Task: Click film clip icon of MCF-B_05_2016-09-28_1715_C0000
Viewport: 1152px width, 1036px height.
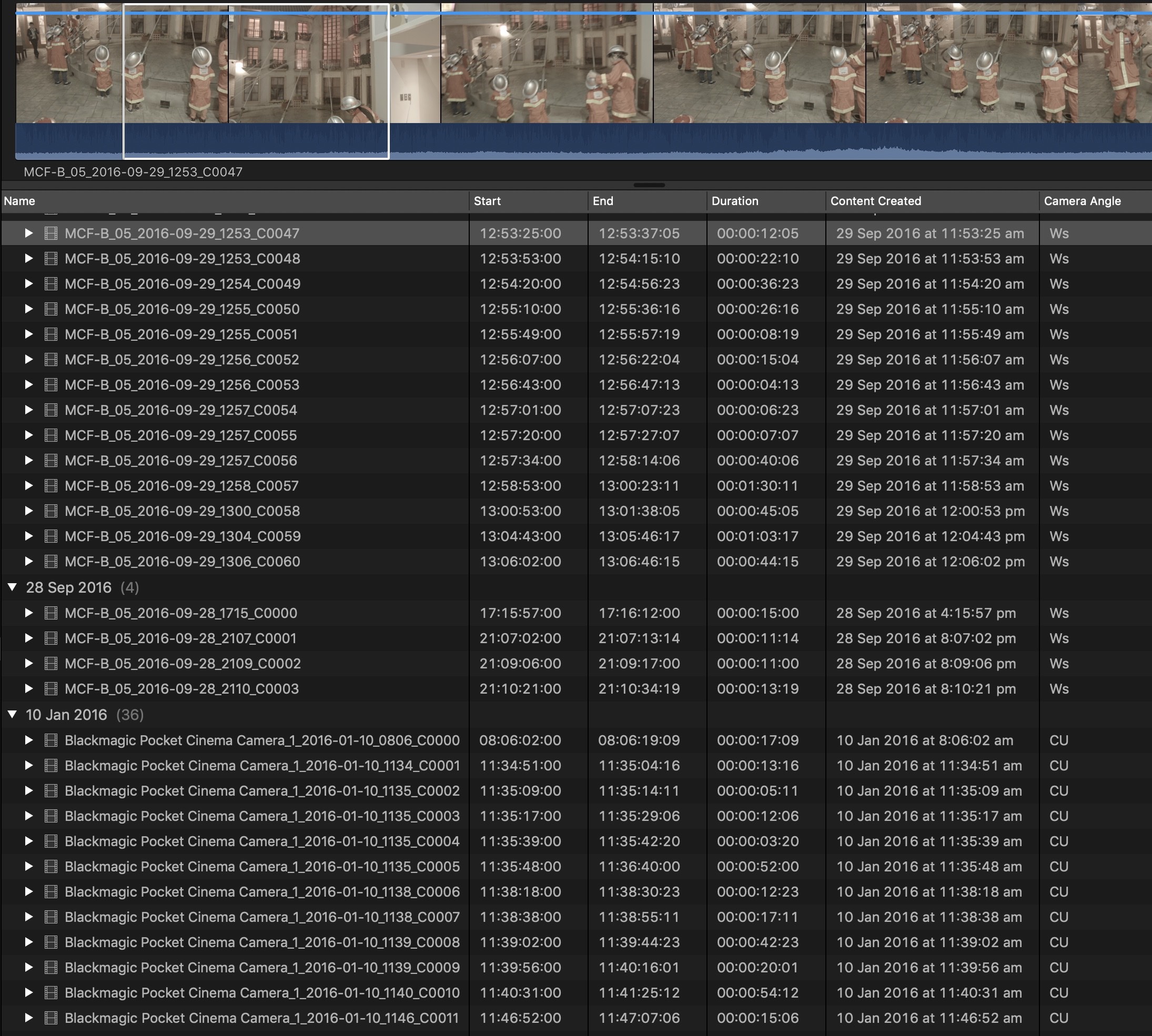Action: [50, 613]
